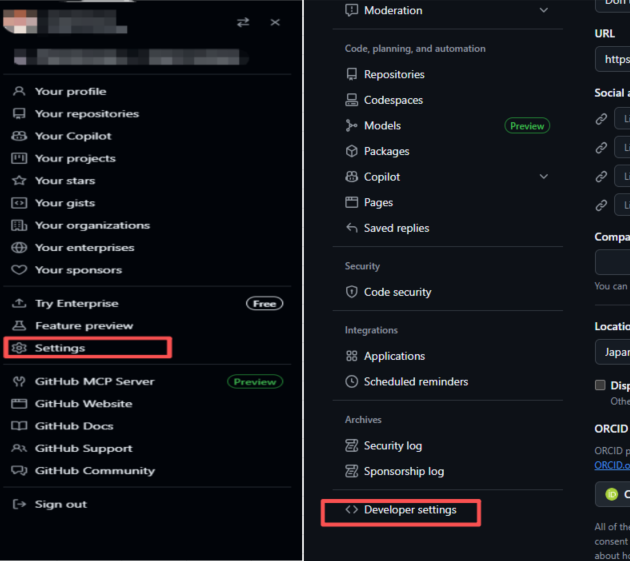
Task: Click the Developer settings code icon
Action: 351,510
